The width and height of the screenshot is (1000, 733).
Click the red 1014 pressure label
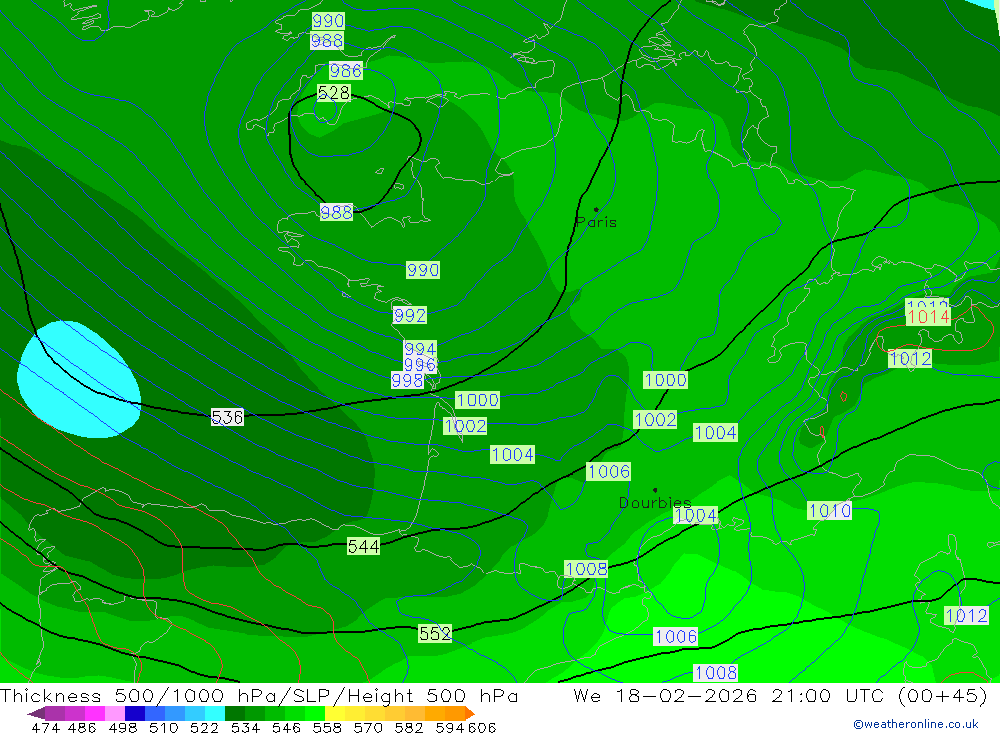[x=929, y=317]
